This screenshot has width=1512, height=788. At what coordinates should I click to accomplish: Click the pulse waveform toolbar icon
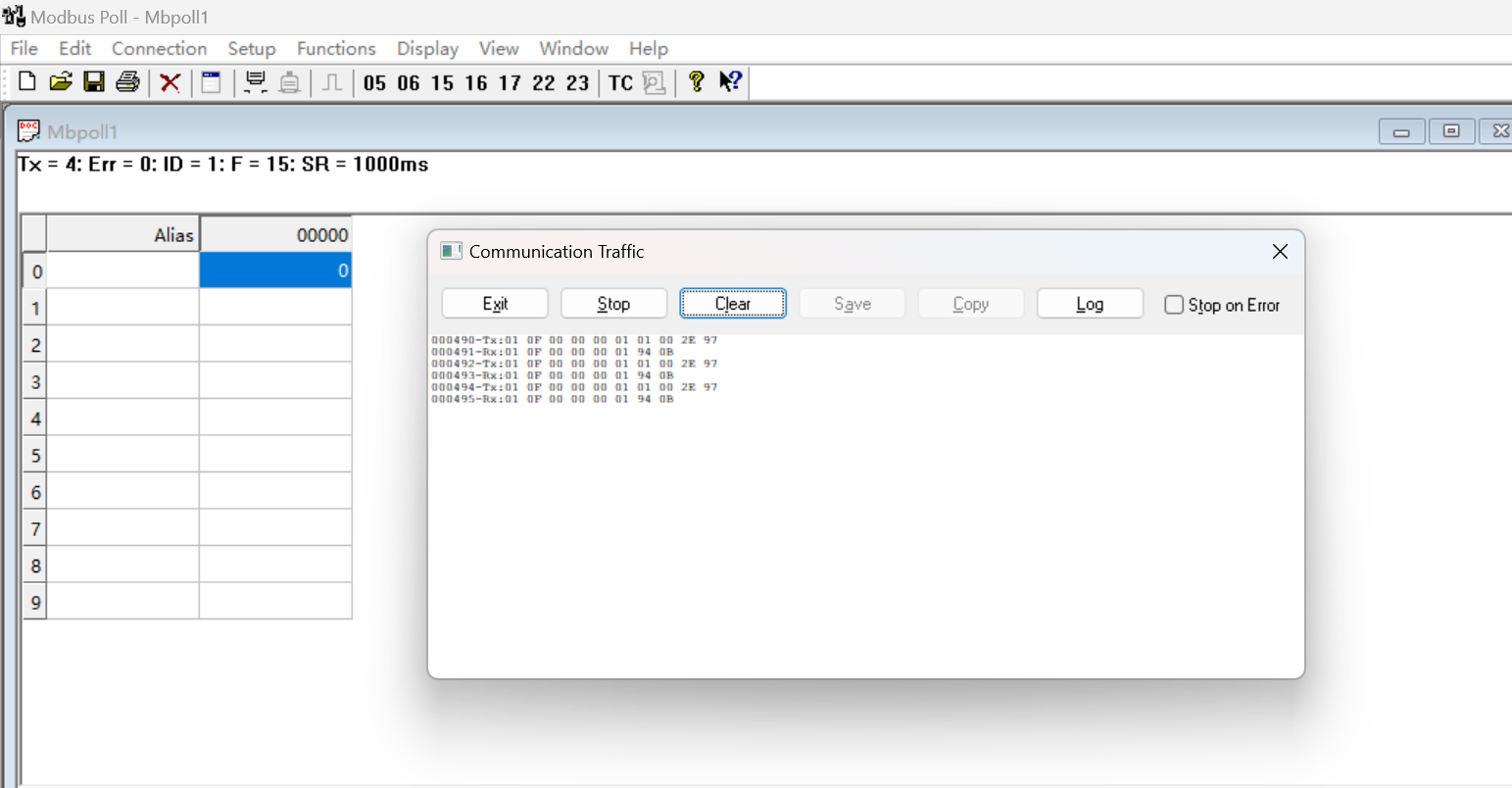(332, 82)
